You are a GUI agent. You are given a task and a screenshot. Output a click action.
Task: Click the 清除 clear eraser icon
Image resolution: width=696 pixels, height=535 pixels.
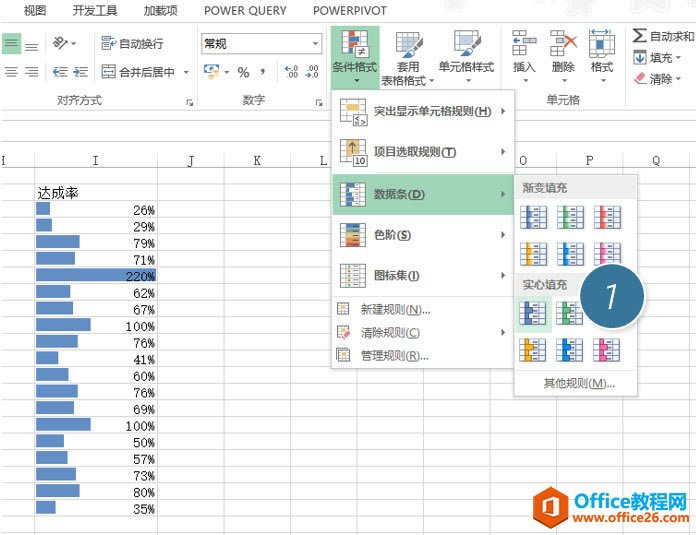pos(640,79)
